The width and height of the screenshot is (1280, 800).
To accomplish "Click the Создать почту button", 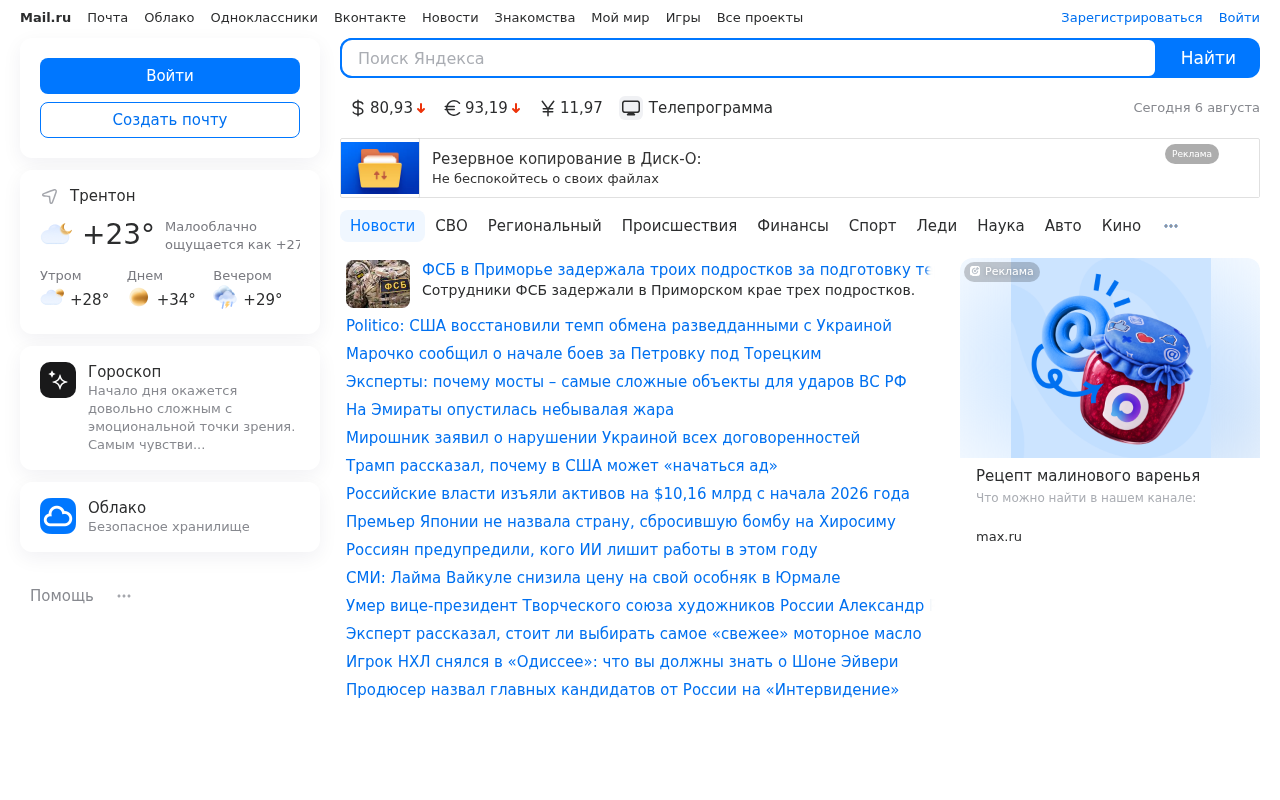I will pos(170,120).
